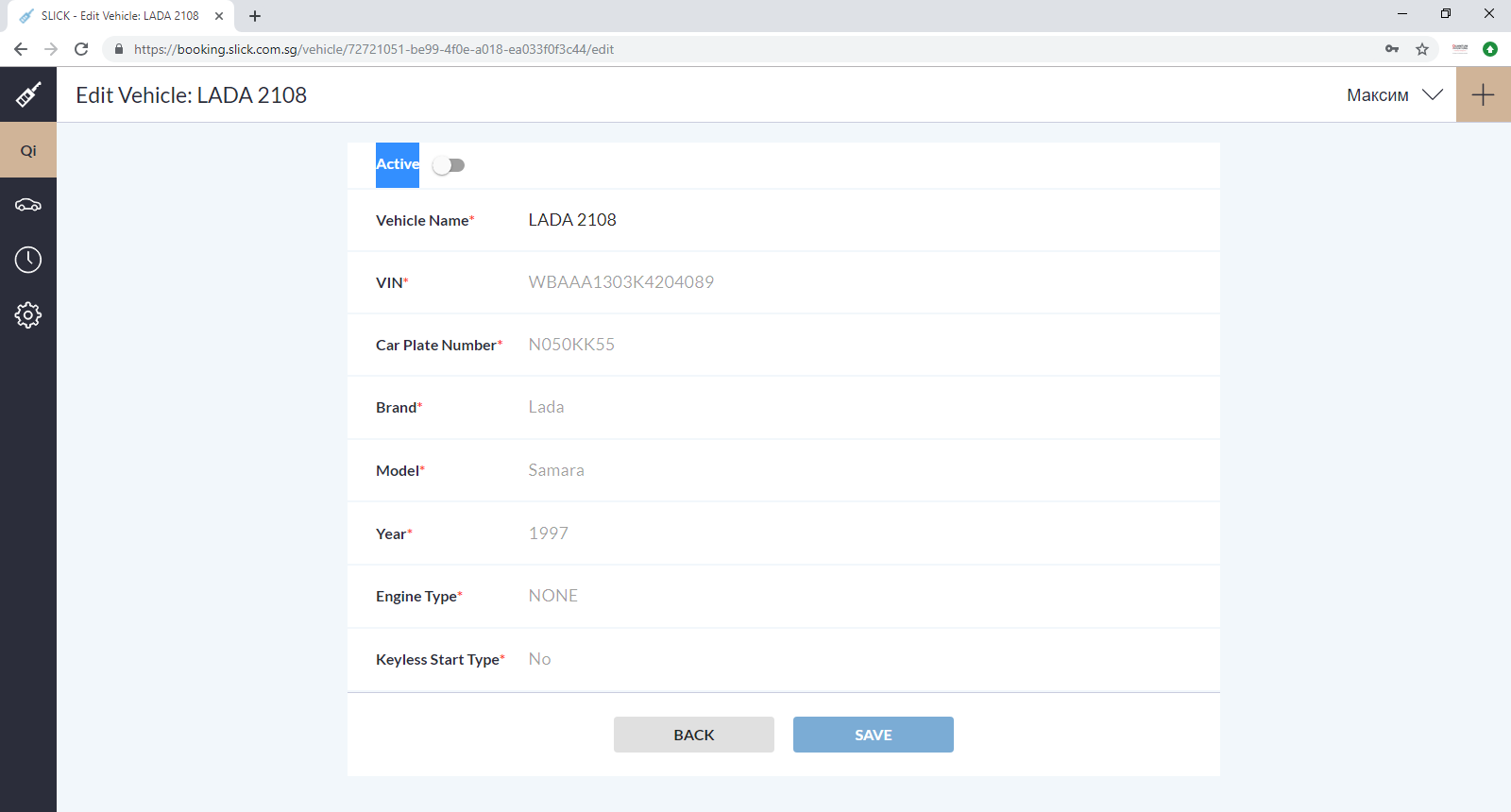Viewport: 1511px width, 812px height.
Task: Click the browser address bar URL
Action: (x=374, y=49)
